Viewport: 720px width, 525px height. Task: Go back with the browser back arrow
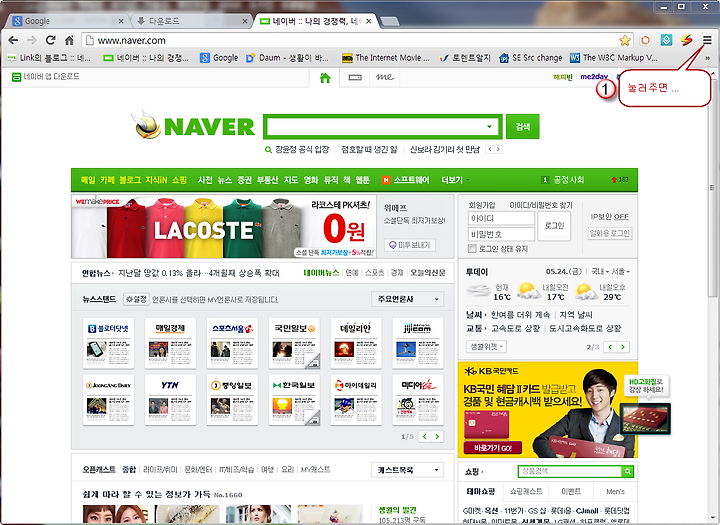pyautogui.click(x=13, y=40)
